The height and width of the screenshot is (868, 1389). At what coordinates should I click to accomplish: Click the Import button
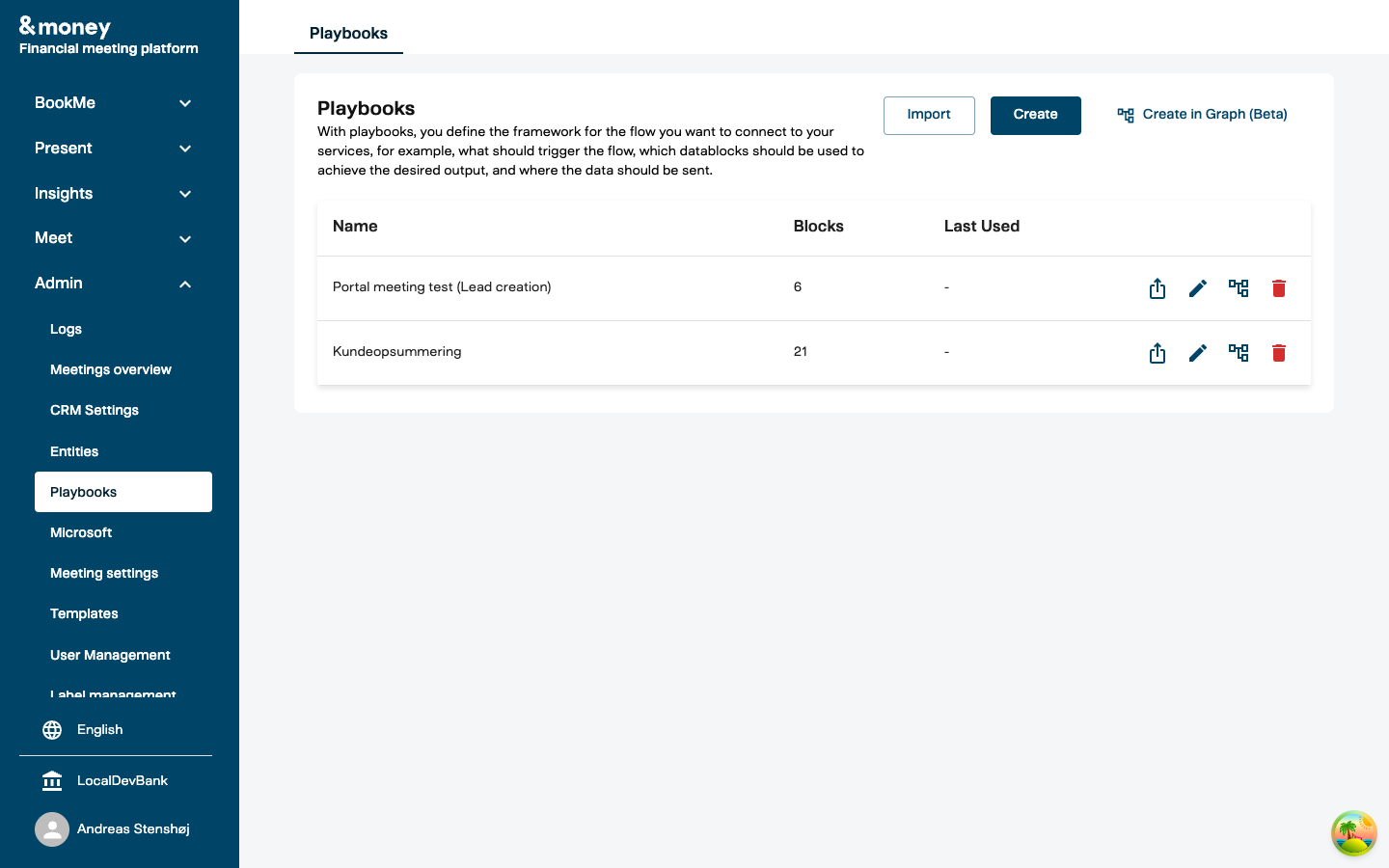[929, 116]
